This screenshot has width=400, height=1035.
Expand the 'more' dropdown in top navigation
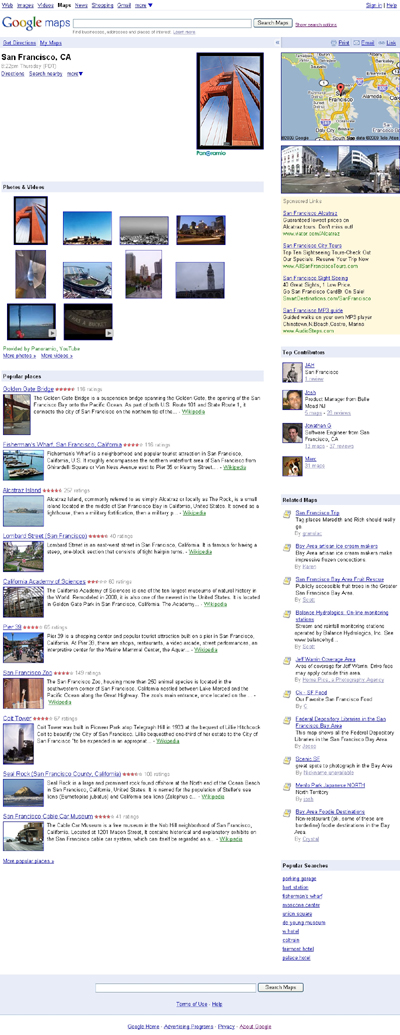(x=143, y=5)
